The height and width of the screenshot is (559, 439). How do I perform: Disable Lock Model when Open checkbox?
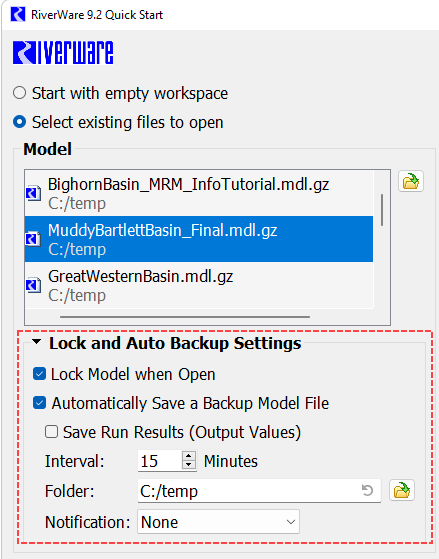click(39, 374)
